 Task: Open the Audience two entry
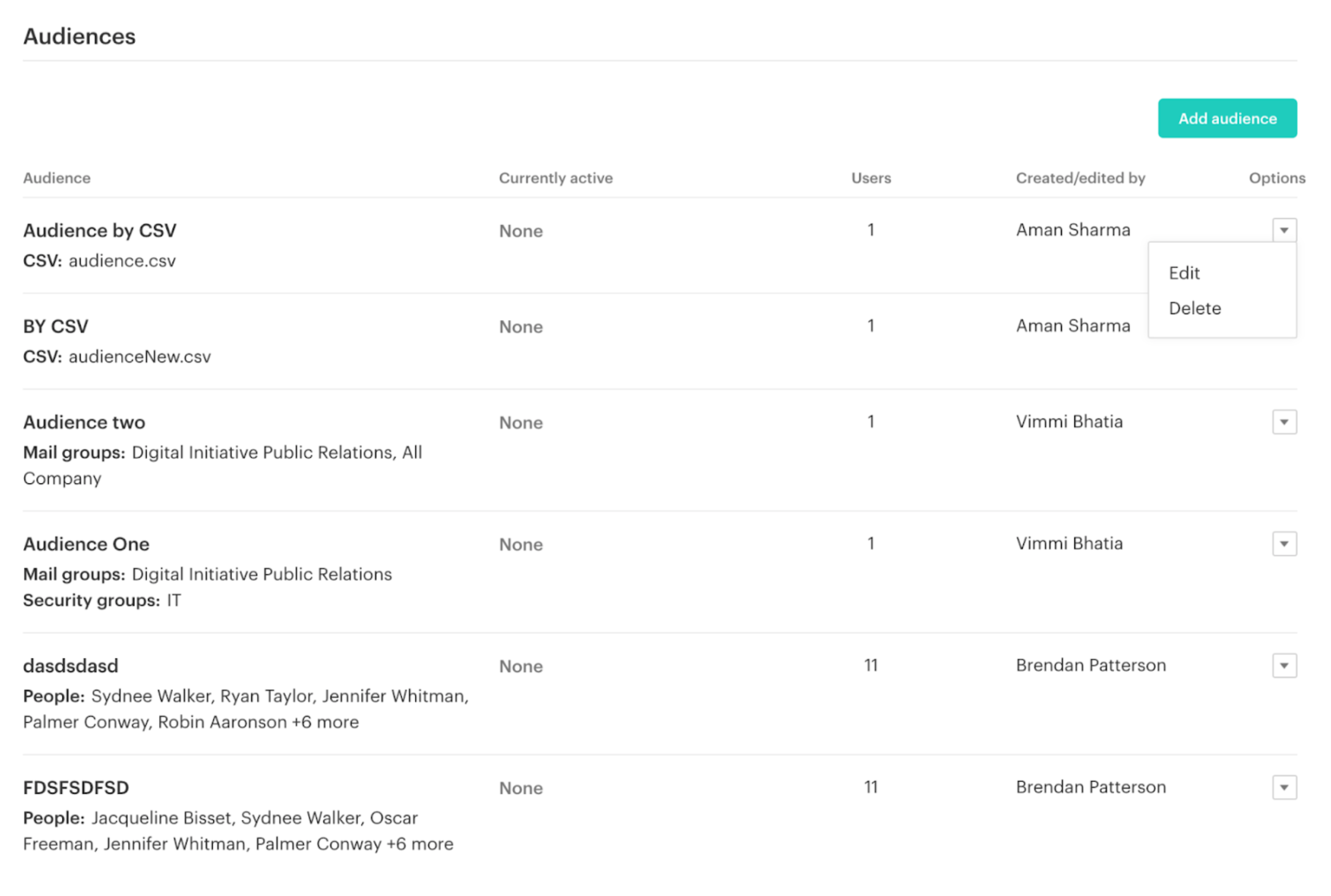click(84, 422)
